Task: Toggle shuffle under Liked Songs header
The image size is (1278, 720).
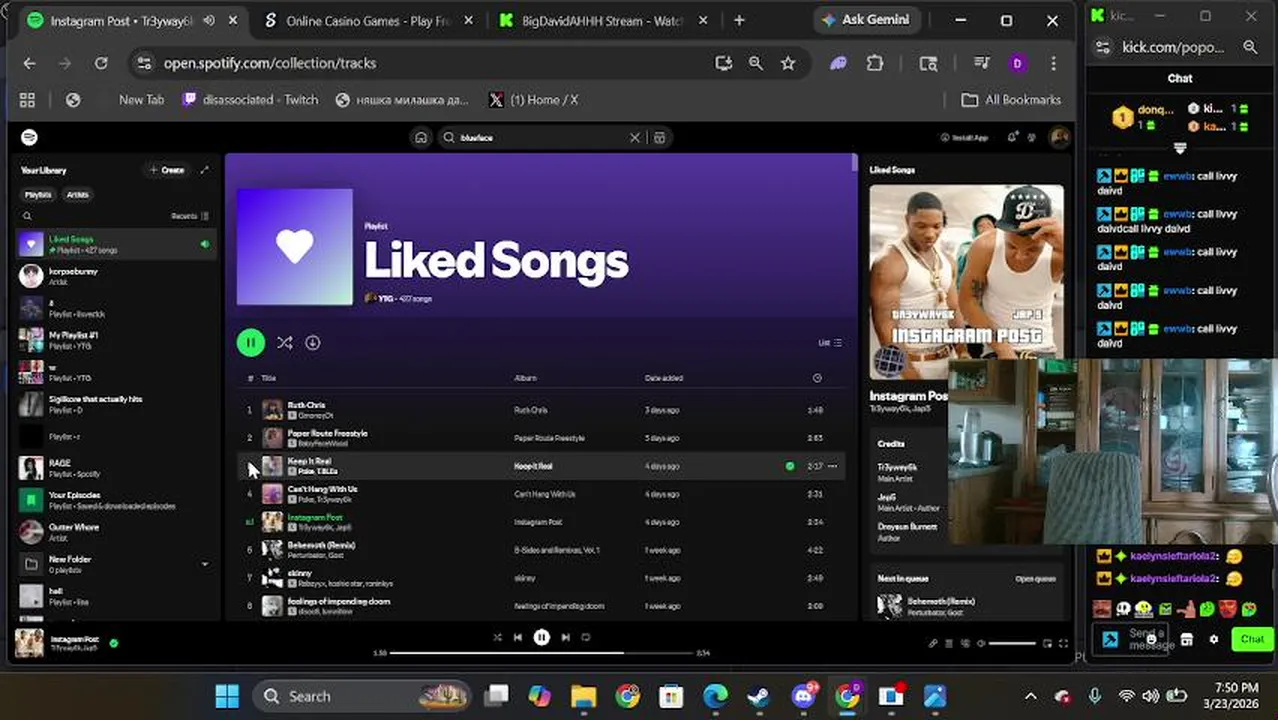Action: 285,343
